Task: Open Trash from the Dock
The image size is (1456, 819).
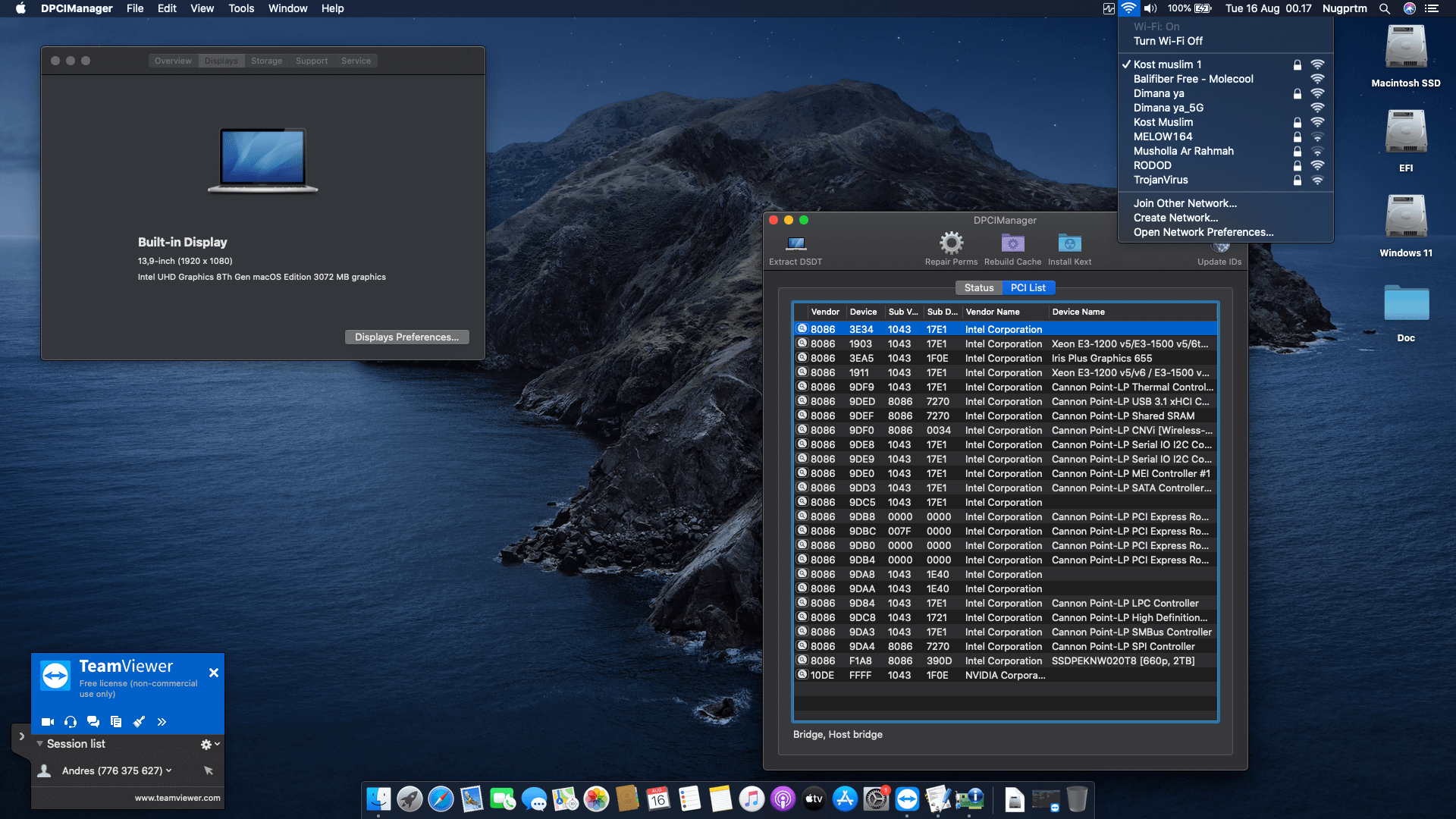Action: click(1077, 799)
